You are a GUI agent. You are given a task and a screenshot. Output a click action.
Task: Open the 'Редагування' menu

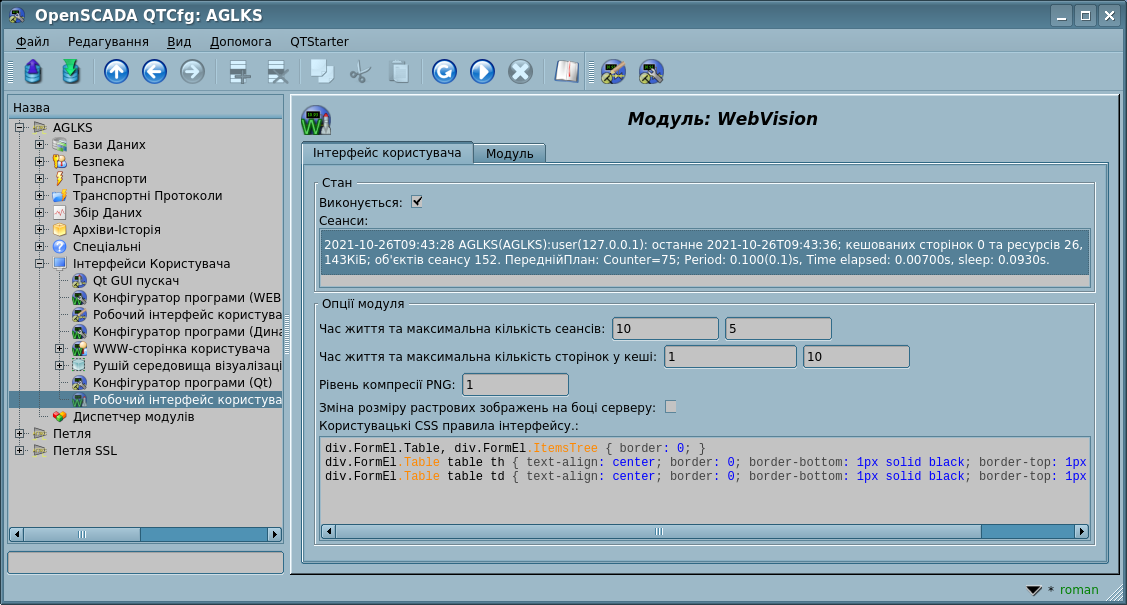pyautogui.click(x=108, y=42)
